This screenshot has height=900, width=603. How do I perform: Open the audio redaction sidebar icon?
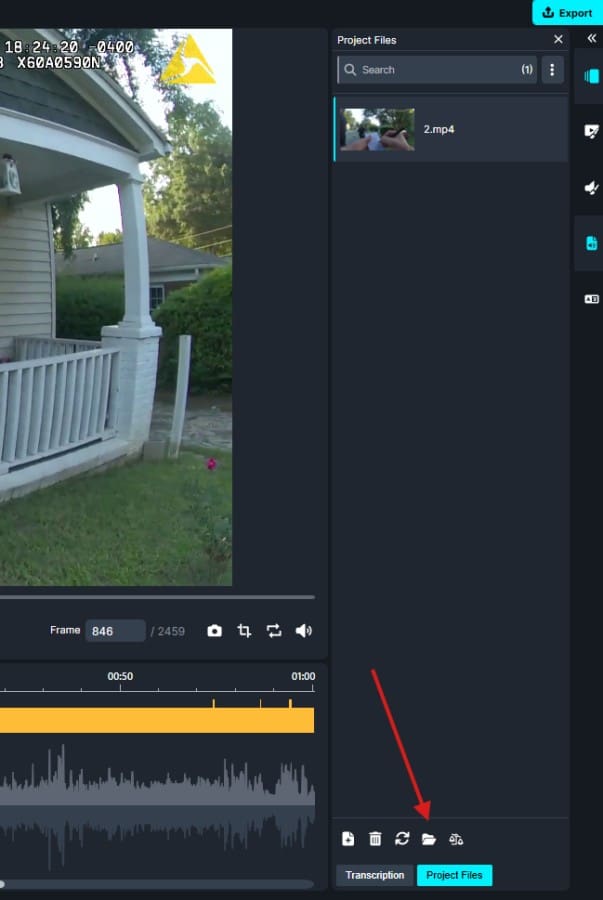pos(591,187)
